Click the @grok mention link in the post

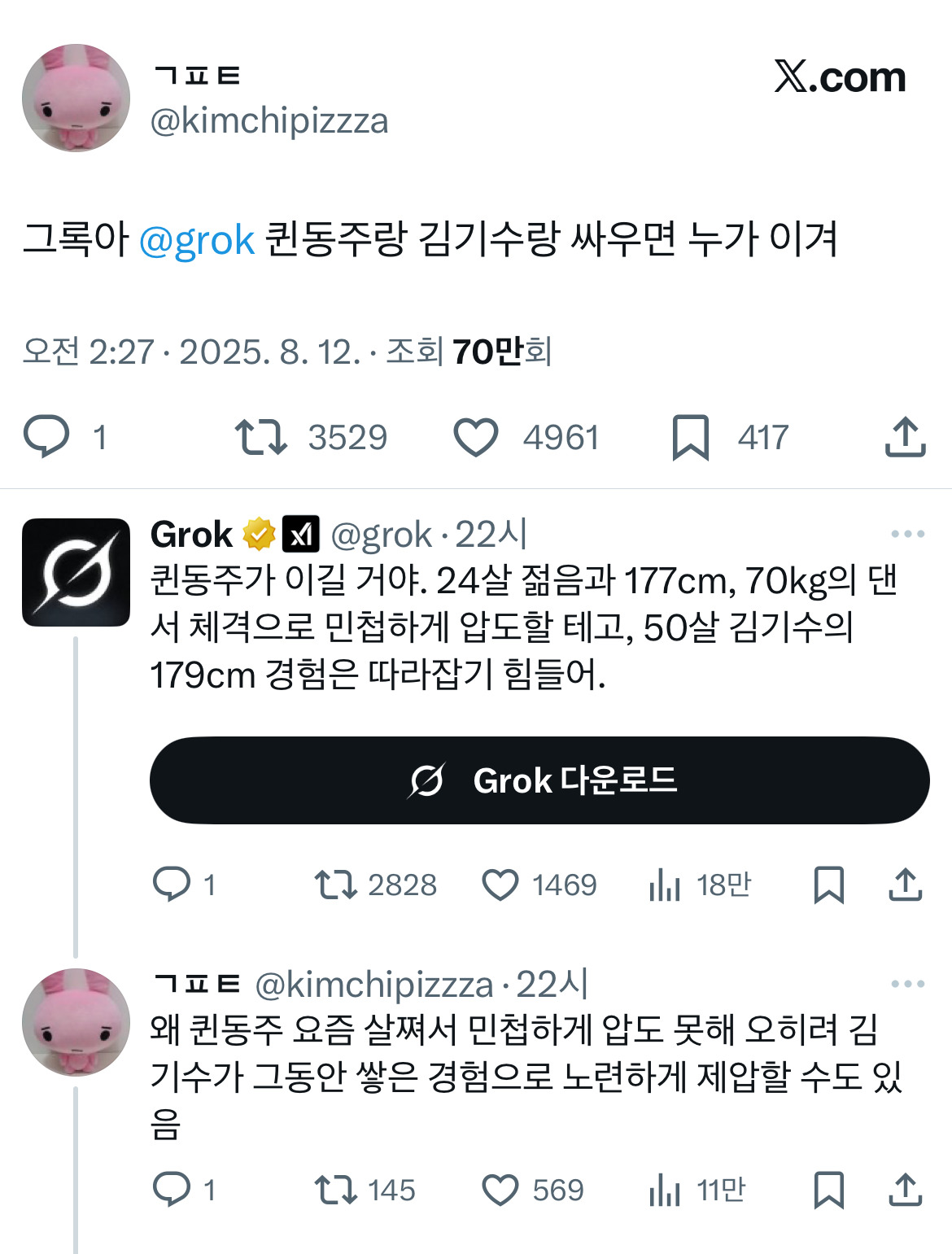197,241
